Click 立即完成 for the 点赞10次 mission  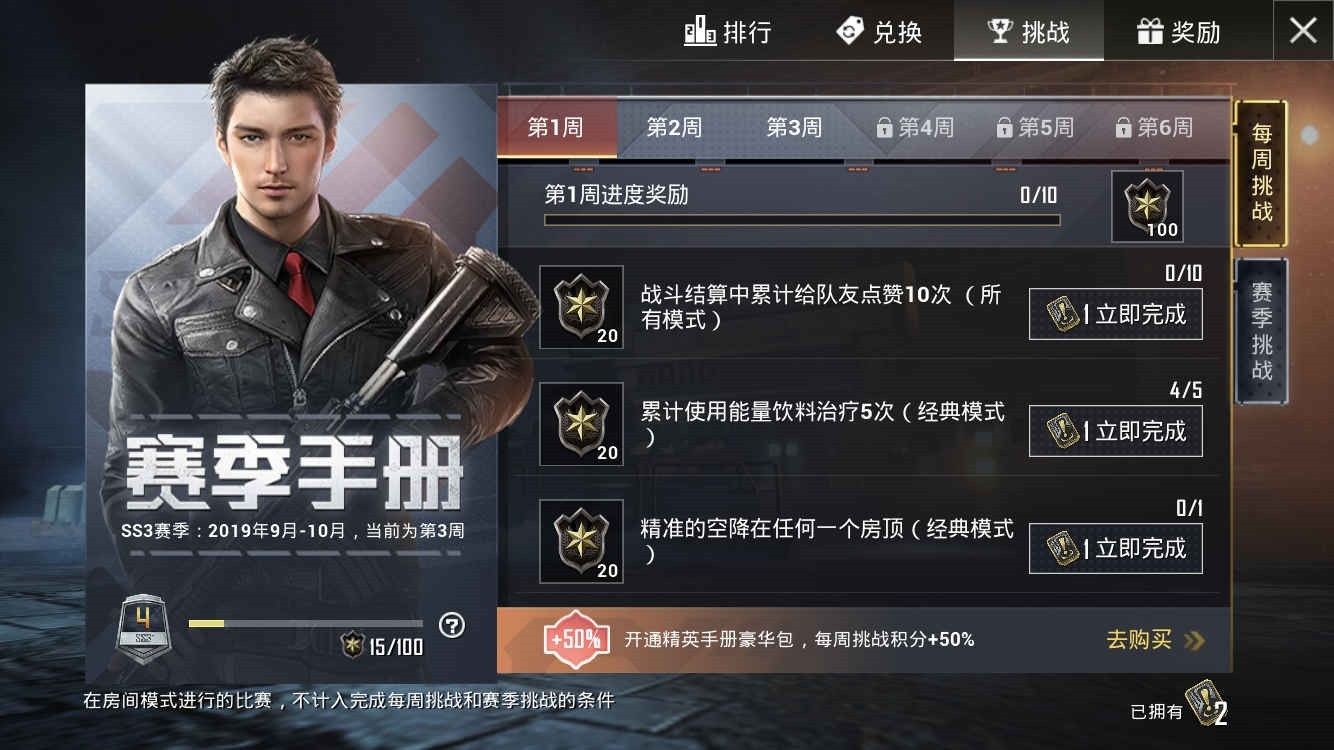1116,314
